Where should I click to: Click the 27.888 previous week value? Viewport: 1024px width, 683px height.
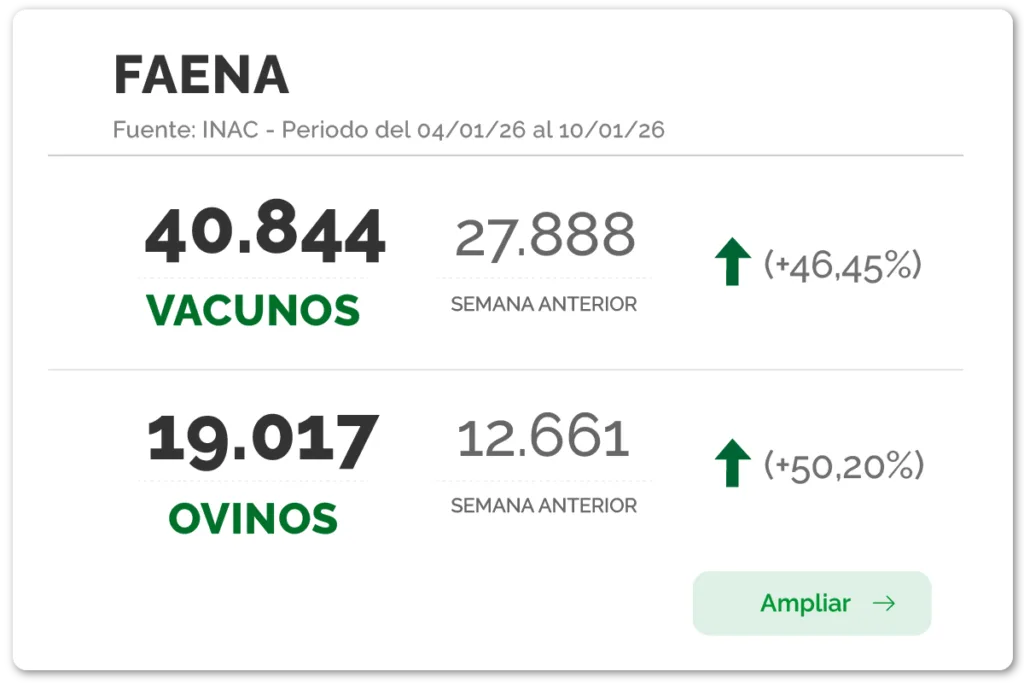tap(545, 236)
